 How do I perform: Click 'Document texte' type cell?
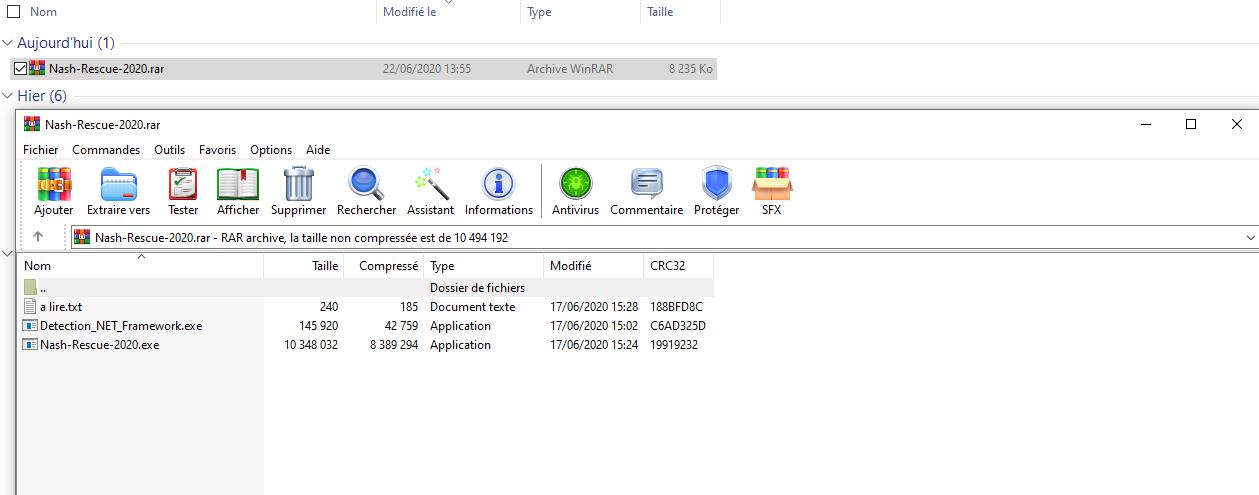pyautogui.click(x=472, y=307)
